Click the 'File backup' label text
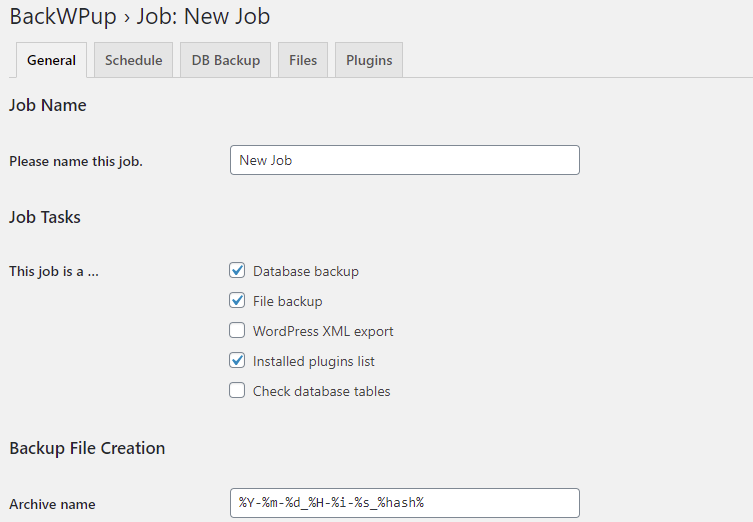This screenshot has width=753, height=522. pos(288,301)
